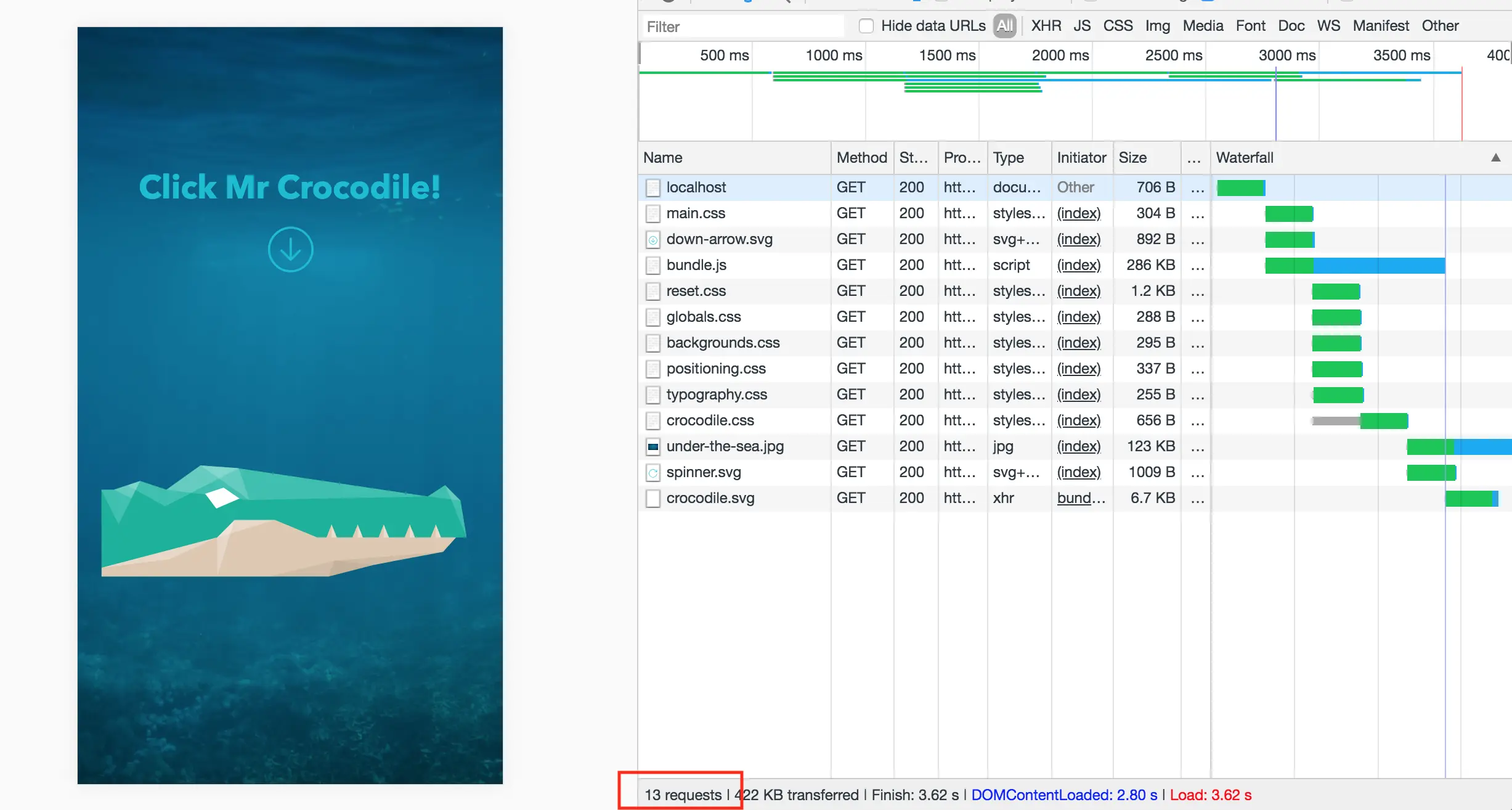Sort using the Waterfall column arrow
Screen dimensions: 1512x810
[1495, 158]
